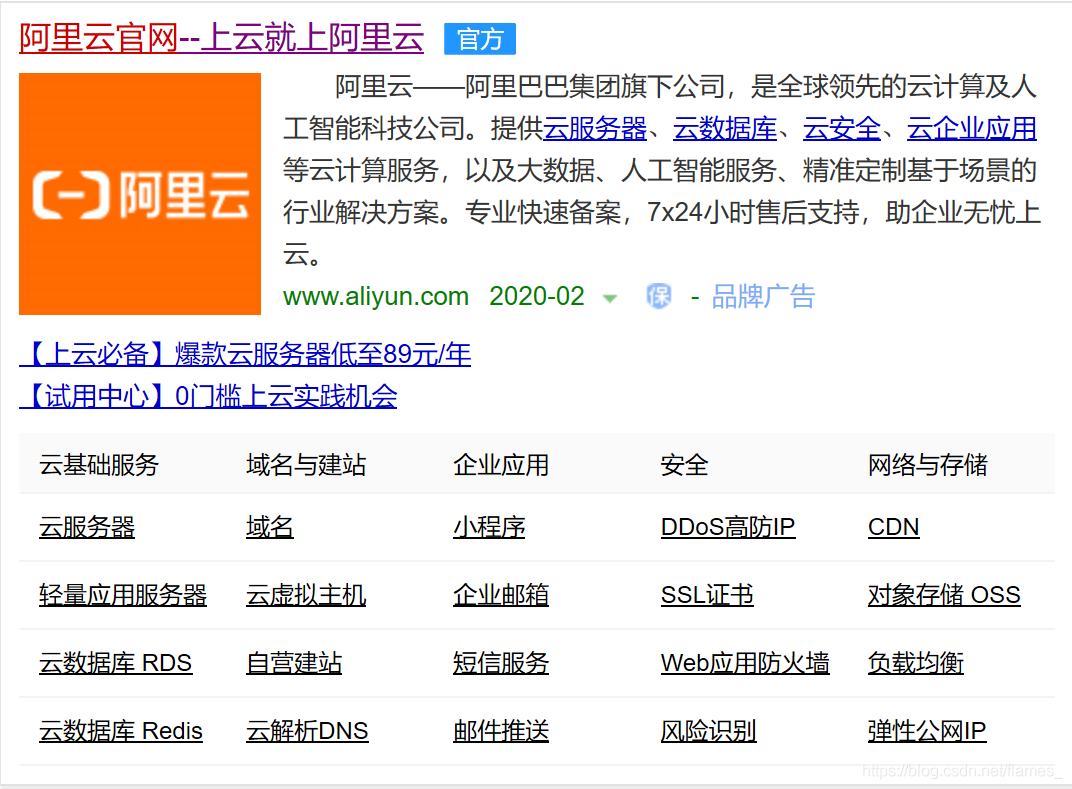Visit the www.aliyun.com green URL
The image size is (1072, 789).
[x=376, y=297]
